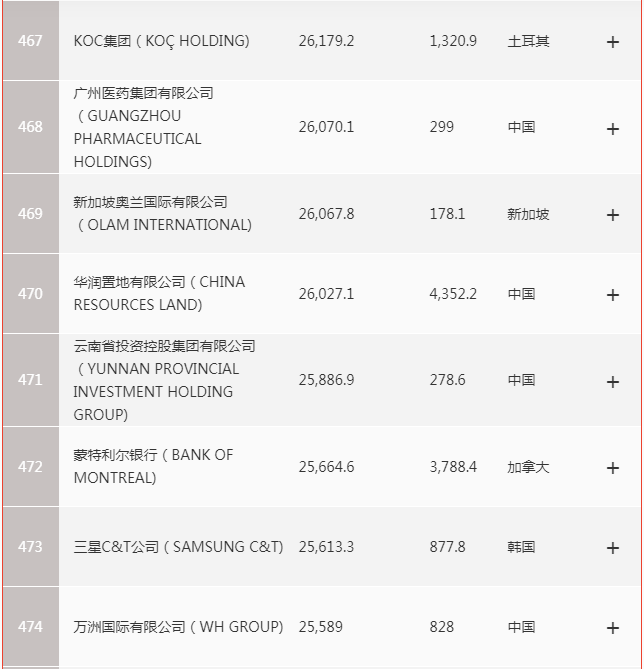The height and width of the screenshot is (669, 644).
Task: Expand WH Group row details
Action: point(613,628)
